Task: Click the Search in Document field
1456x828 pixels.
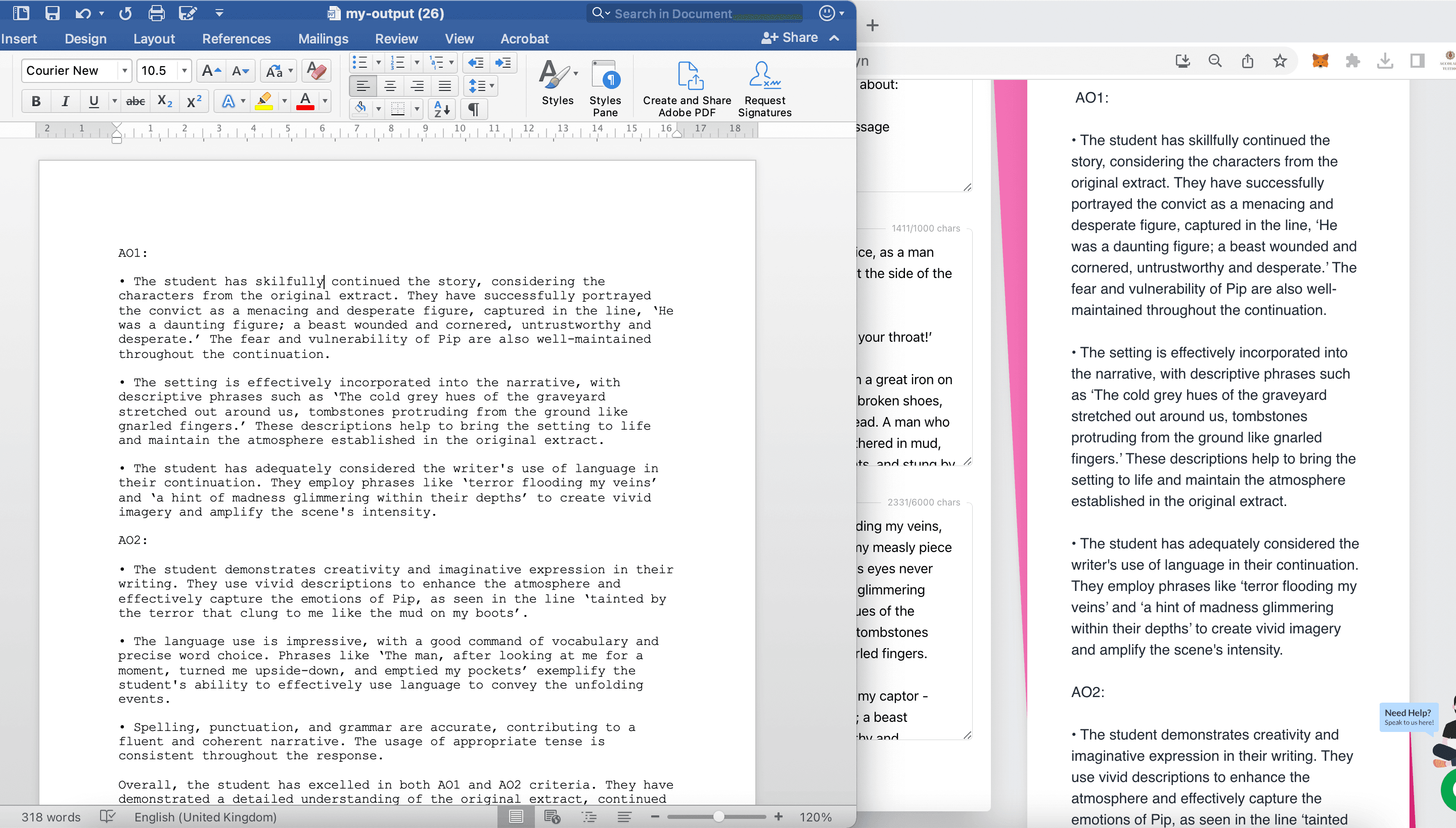Action: (694, 13)
